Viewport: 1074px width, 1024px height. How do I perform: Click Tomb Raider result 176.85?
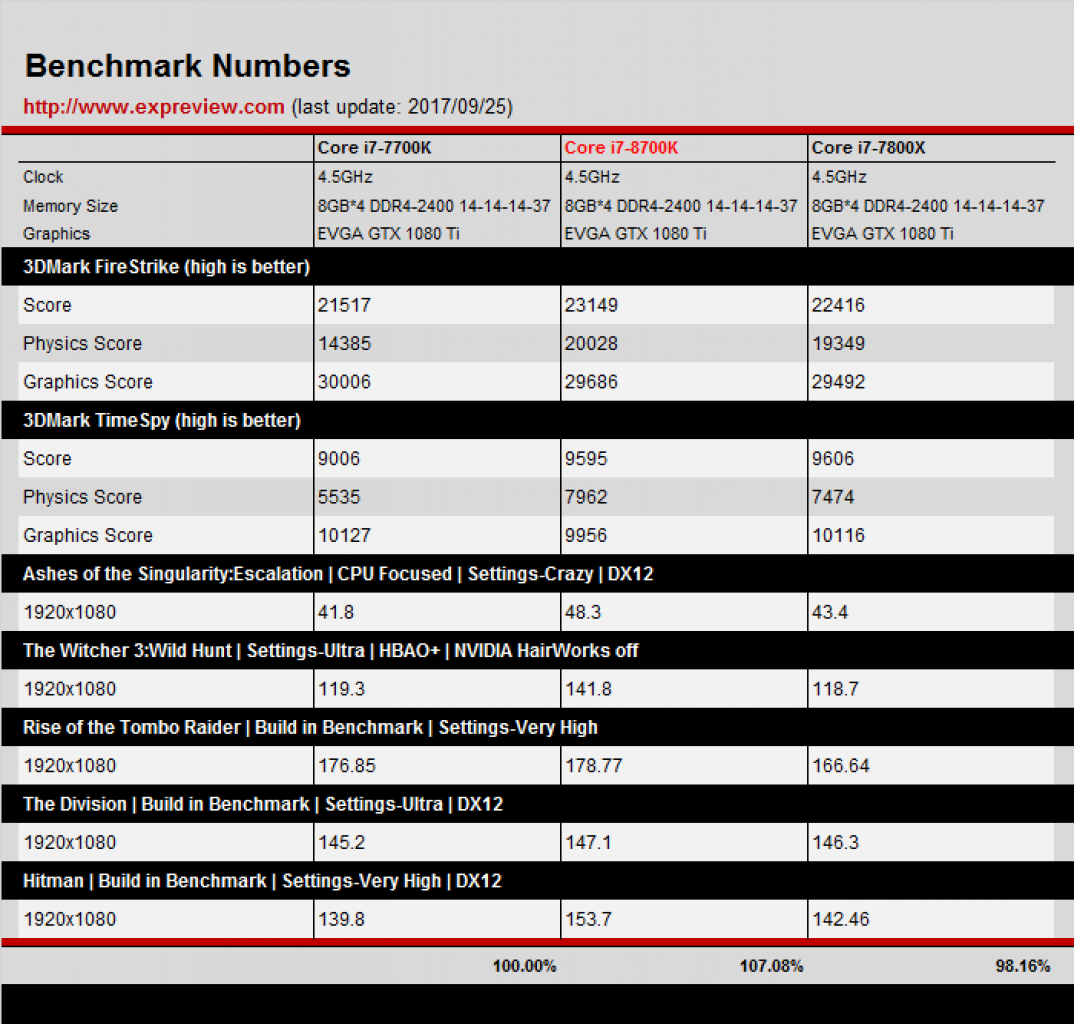(x=347, y=765)
